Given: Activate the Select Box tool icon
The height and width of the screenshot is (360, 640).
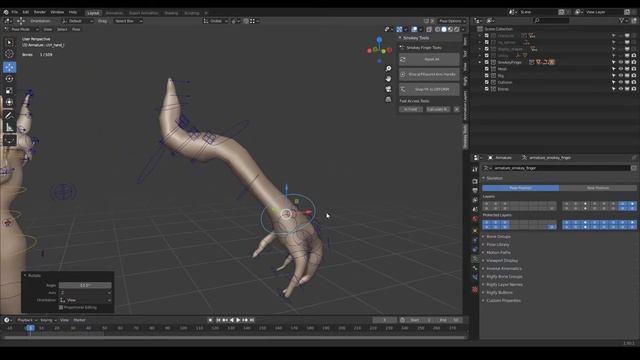Looking at the screenshot, I should tap(9, 42).
